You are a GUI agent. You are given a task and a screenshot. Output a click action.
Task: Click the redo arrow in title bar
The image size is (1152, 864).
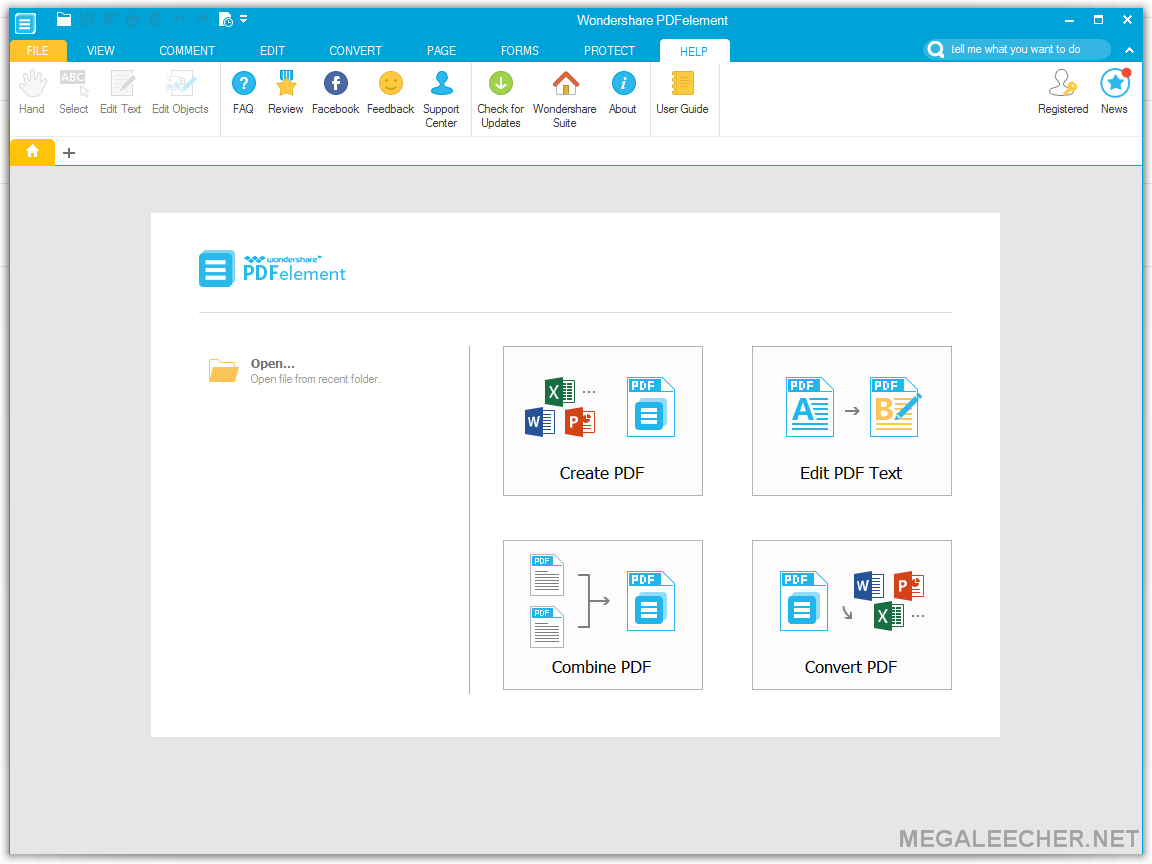tap(201, 20)
